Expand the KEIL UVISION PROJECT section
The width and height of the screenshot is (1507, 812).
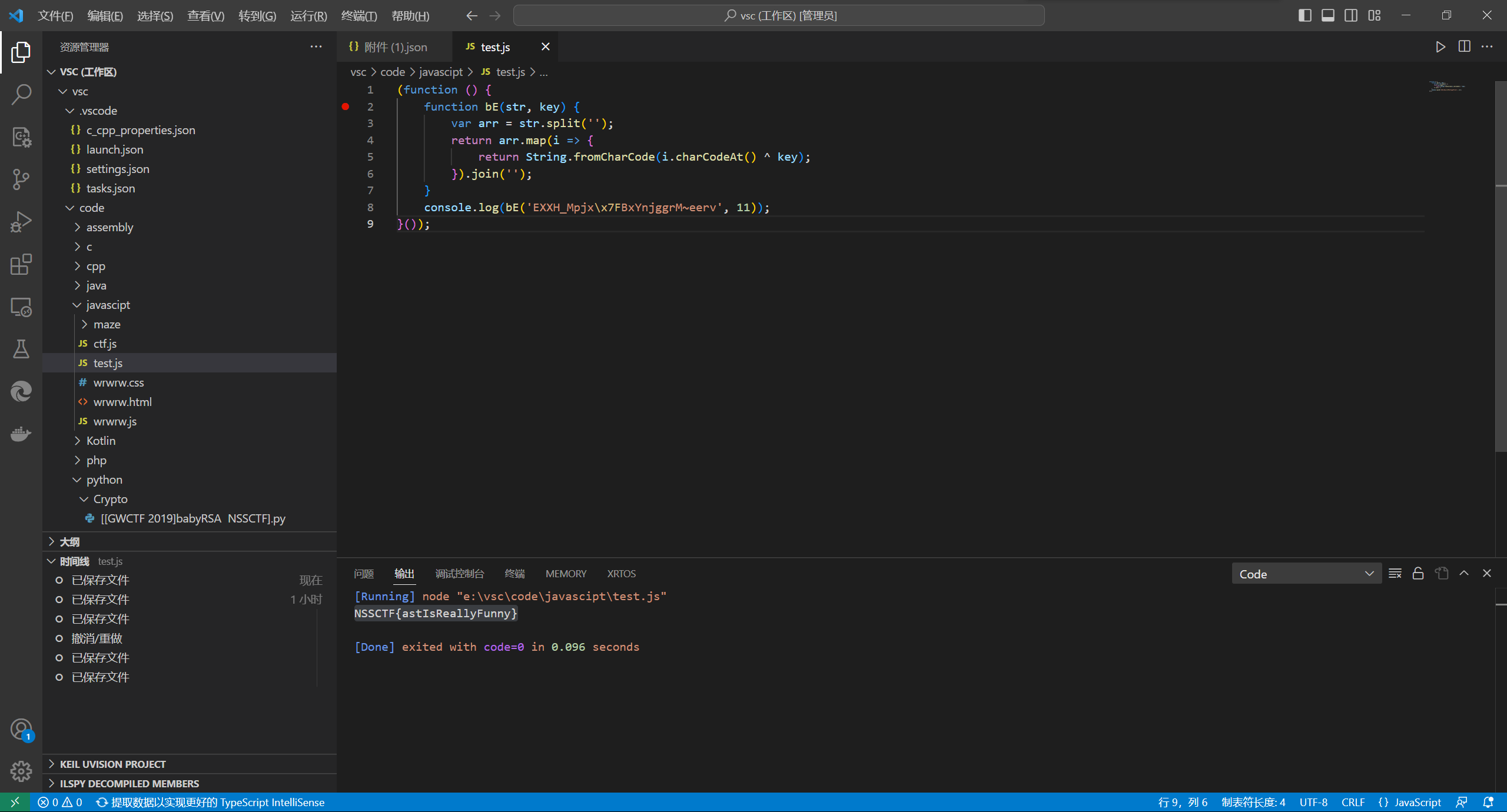coord(112,764)
